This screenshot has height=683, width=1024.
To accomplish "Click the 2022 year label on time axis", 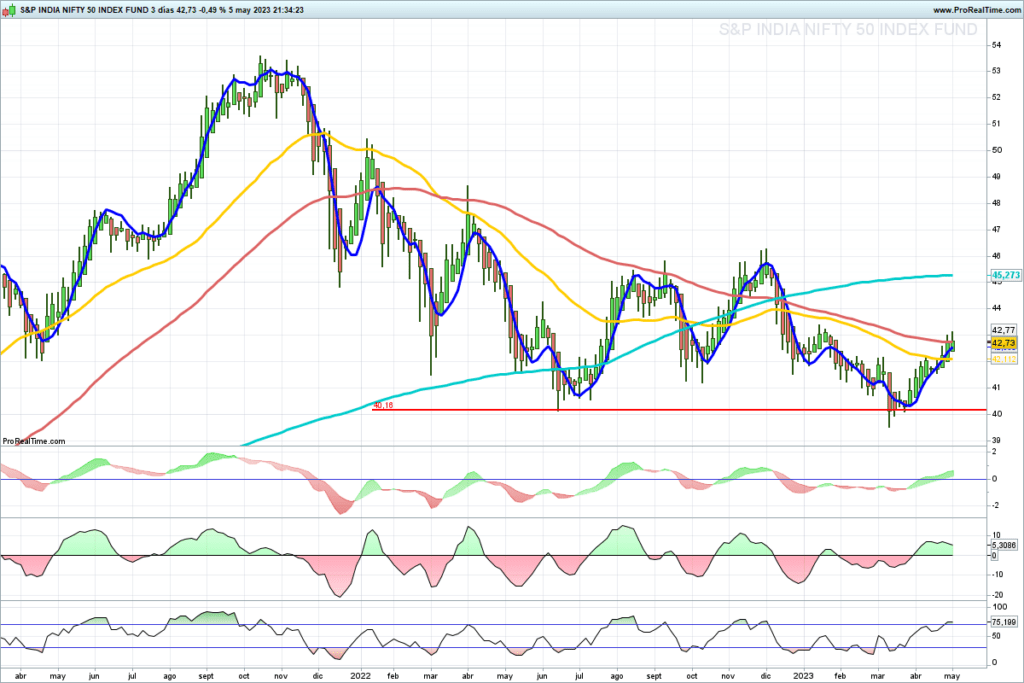I will tap(360, 676).
